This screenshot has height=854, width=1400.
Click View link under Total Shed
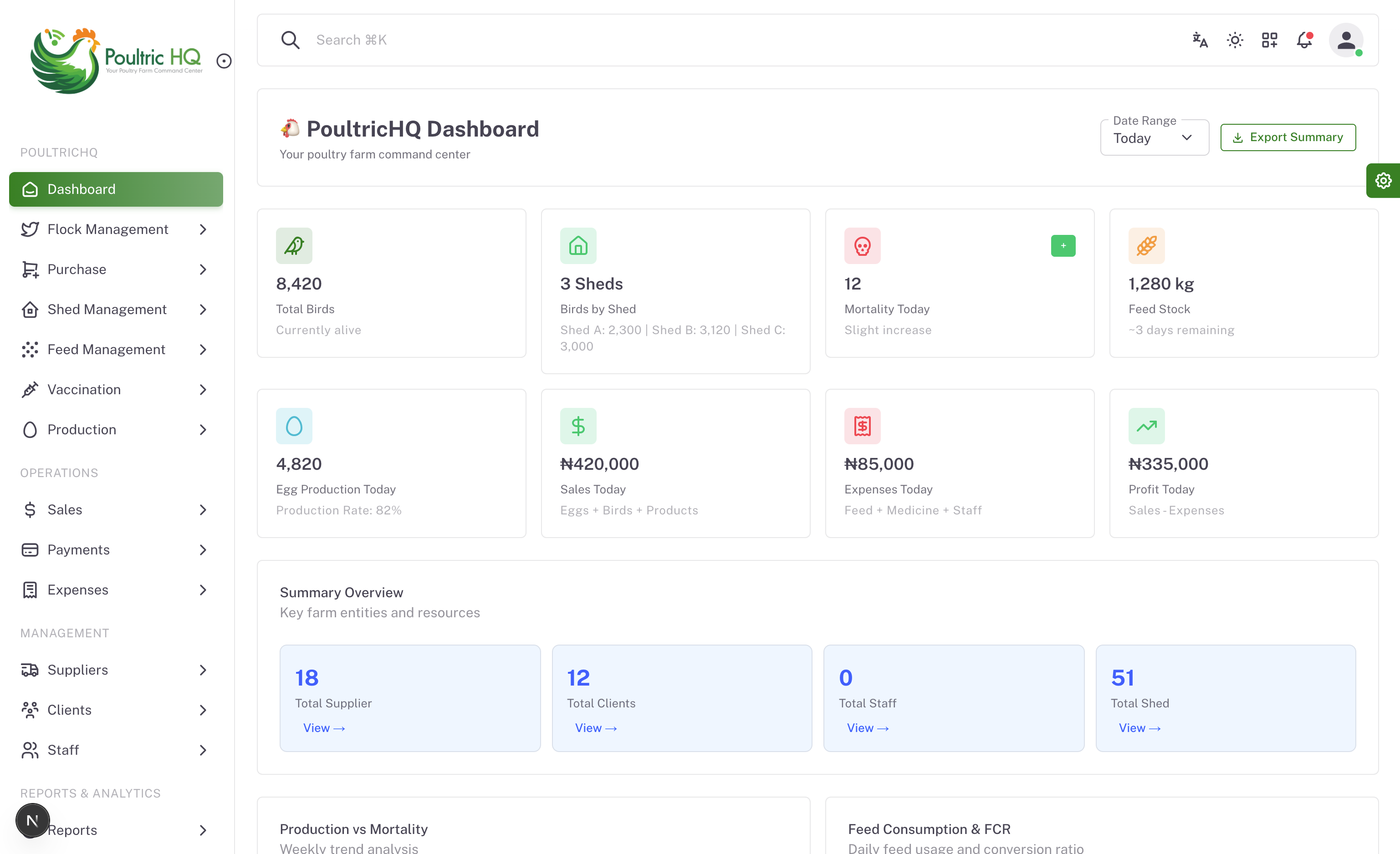[x=1139, y=727]
